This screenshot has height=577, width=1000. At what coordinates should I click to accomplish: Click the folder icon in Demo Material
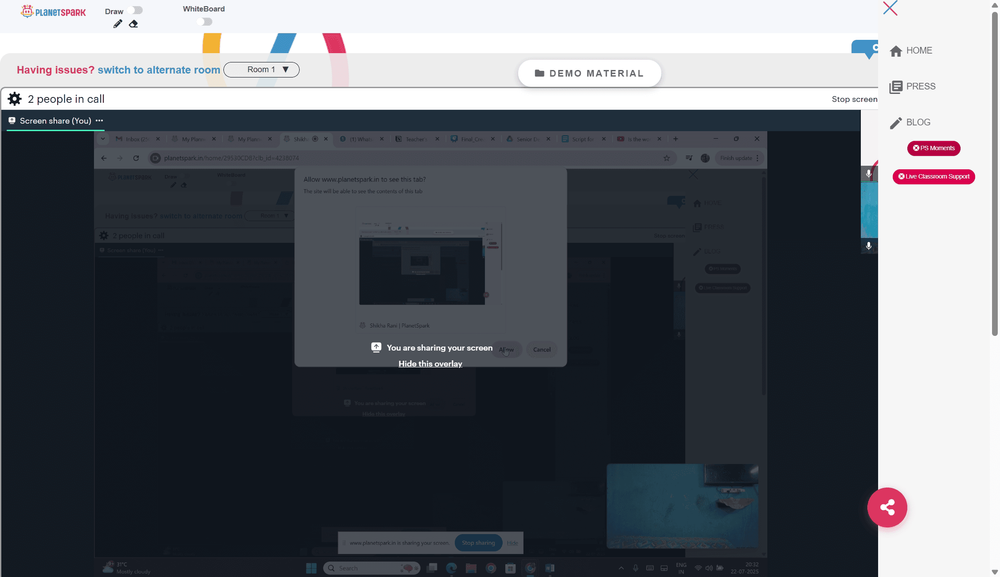click(x=540, y=73)
